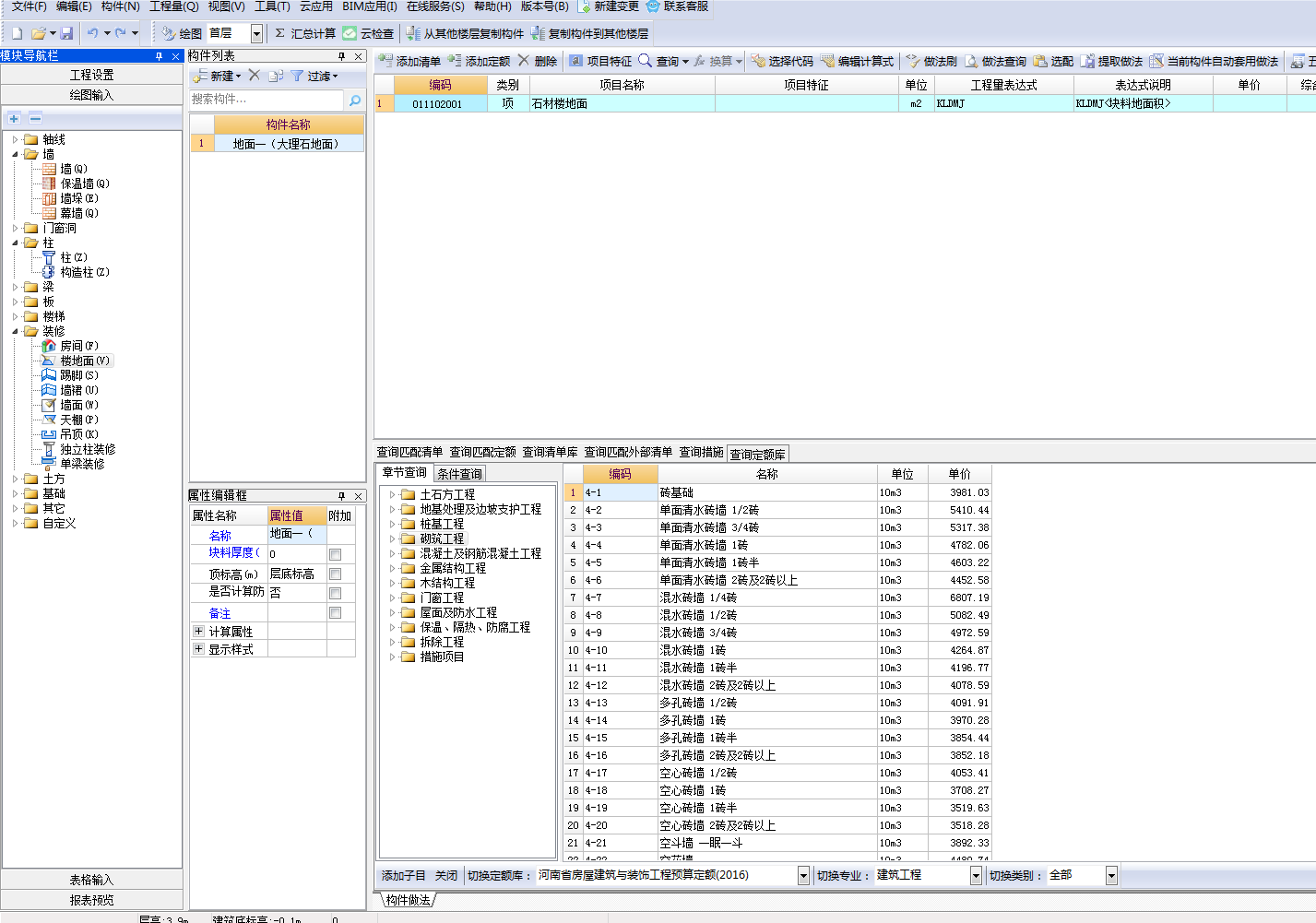The height and width of the screenshot is (923, 1316).
Task: Click 提取做法 tool
Action: click(x=1111, y=61)
